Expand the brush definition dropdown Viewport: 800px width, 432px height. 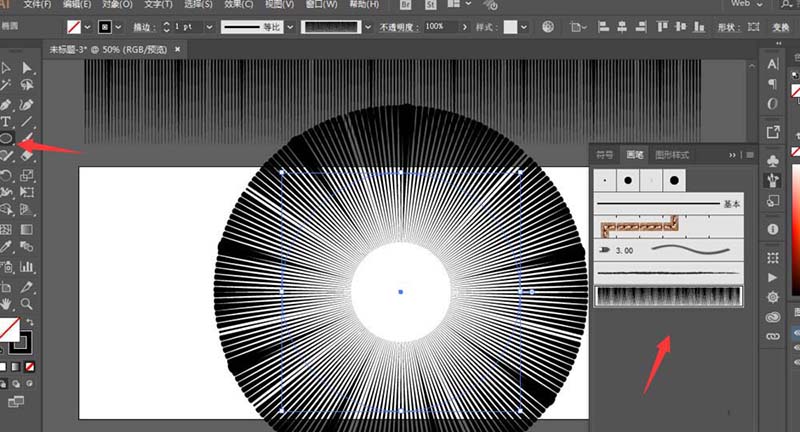coord(368,26)
